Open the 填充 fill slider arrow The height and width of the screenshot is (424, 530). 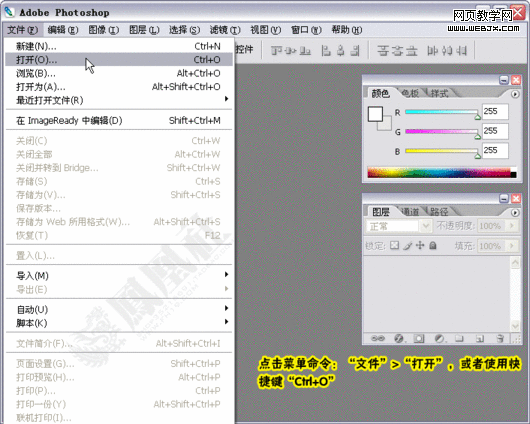point(512,245)
